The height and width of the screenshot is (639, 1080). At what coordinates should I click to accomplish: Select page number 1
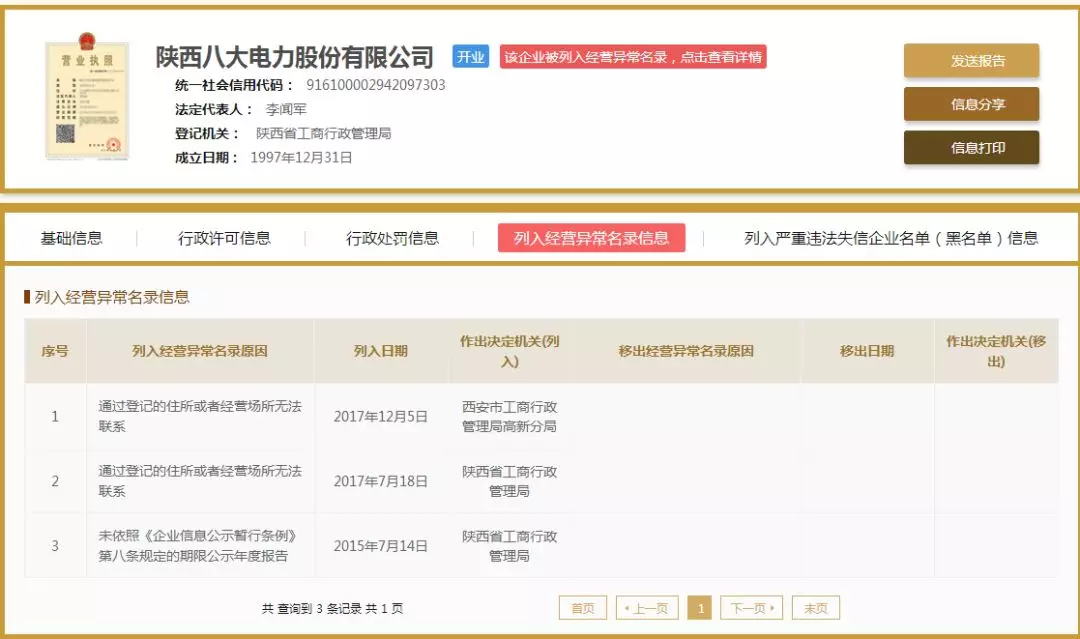click(x=701, y=607)
